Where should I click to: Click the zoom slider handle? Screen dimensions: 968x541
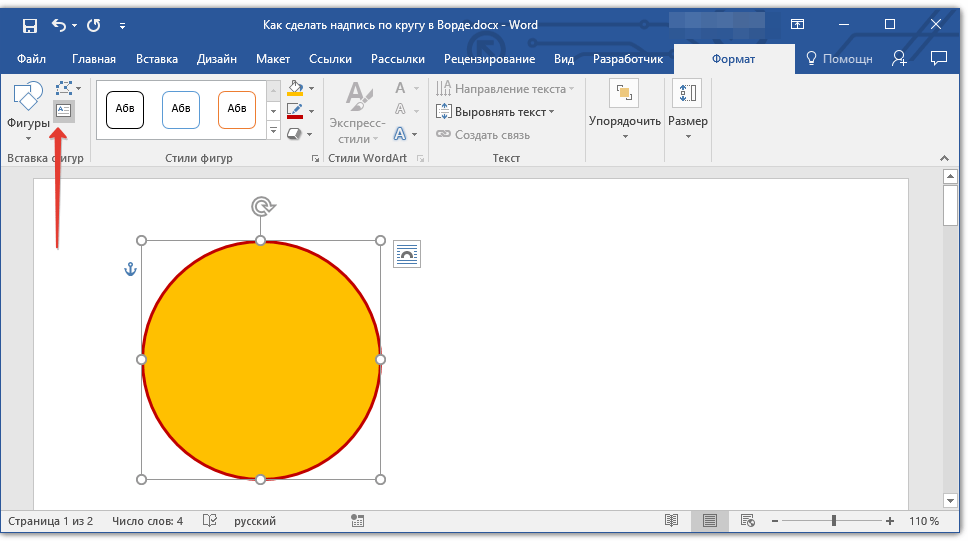pyautogui.click(x=834, y=521)
